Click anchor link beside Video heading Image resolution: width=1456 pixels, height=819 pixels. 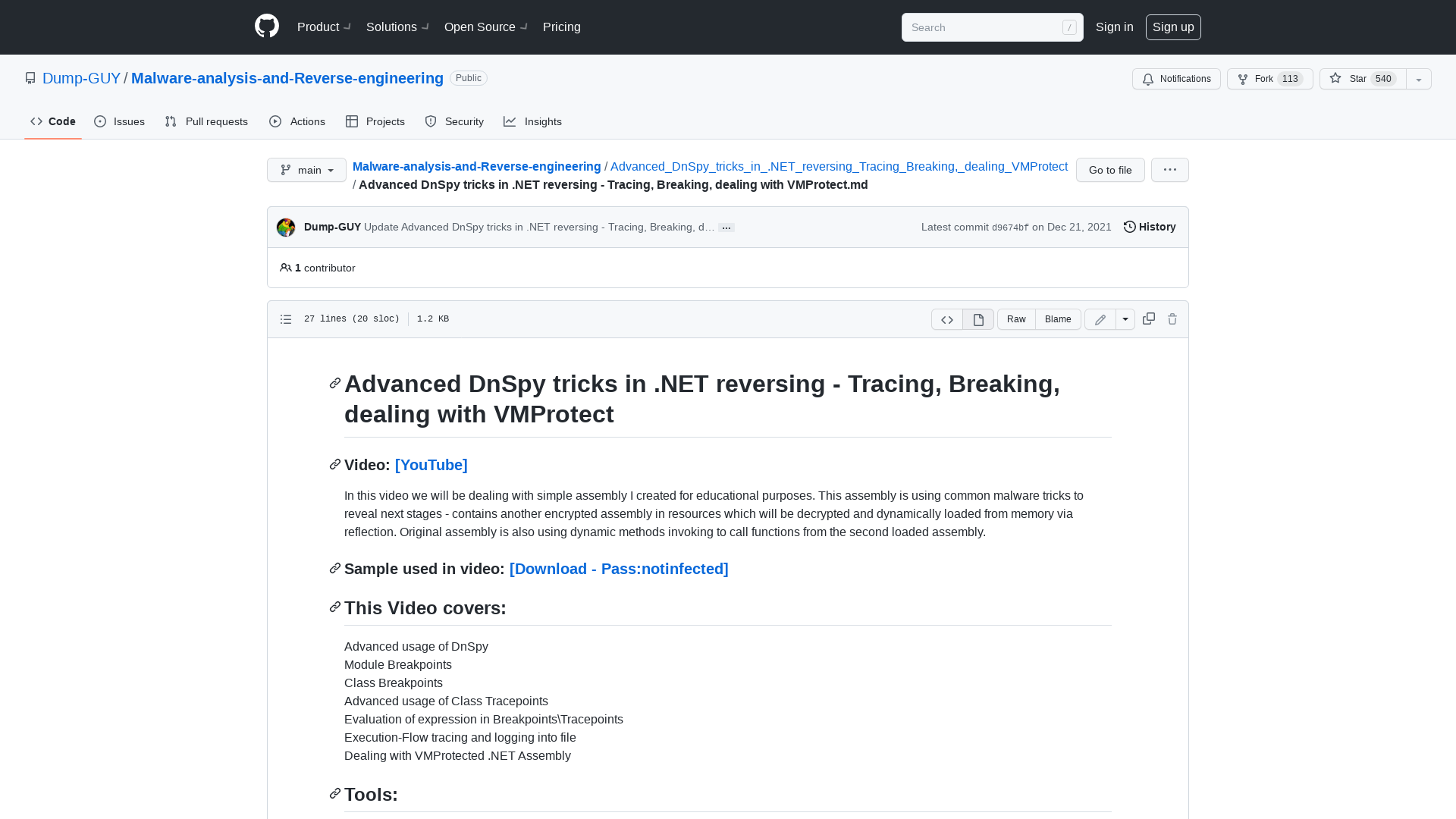[x=335, y=464]
